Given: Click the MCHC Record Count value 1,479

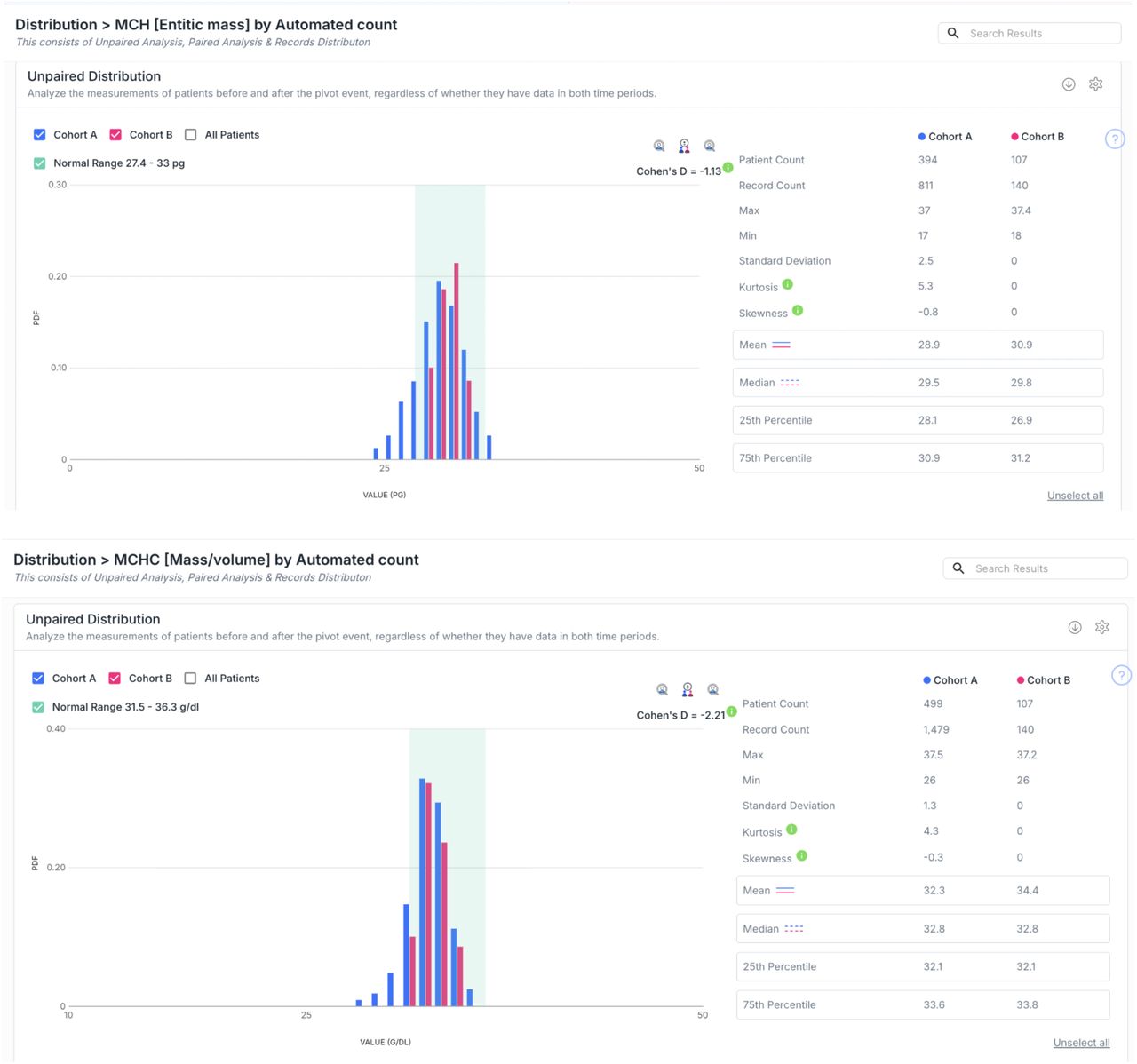Looking at the screenshot, I should point(936,729).
